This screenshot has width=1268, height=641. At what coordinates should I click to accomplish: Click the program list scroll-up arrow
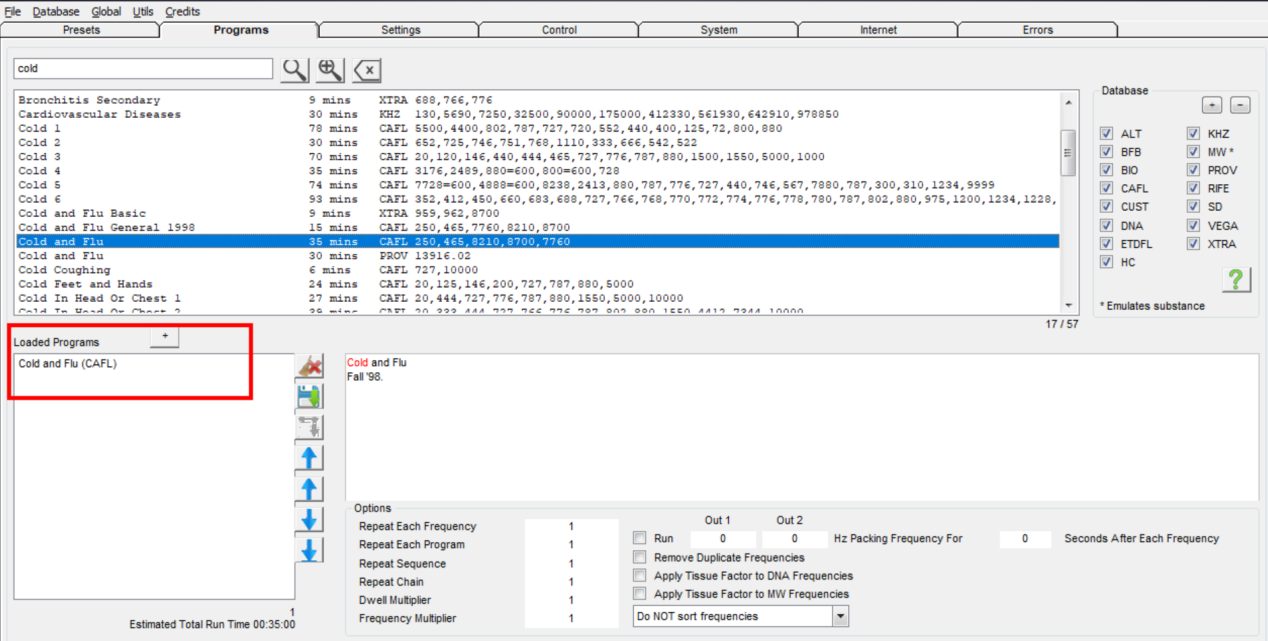coord(1068,101)
